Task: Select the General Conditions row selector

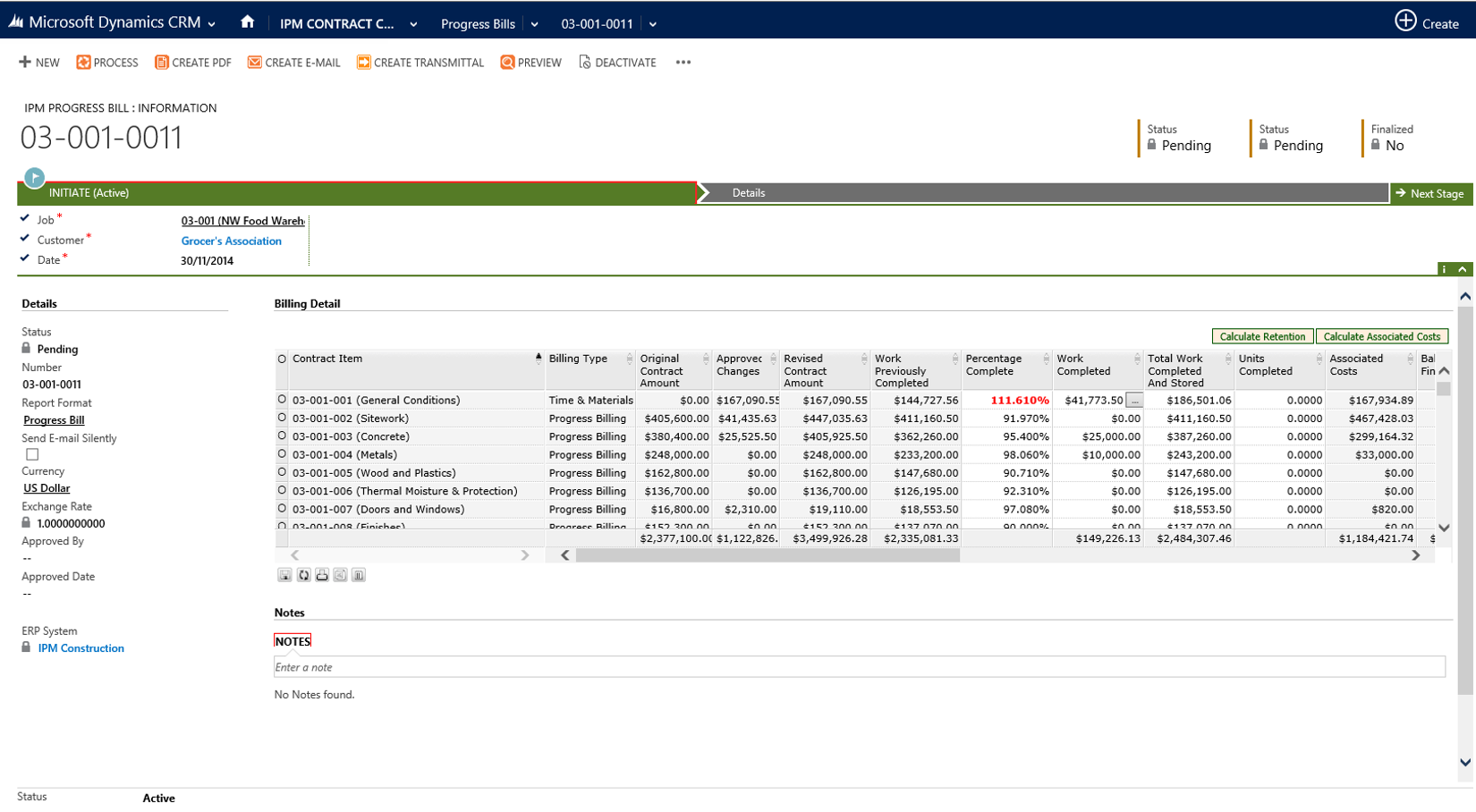Action: coord(282,400)
